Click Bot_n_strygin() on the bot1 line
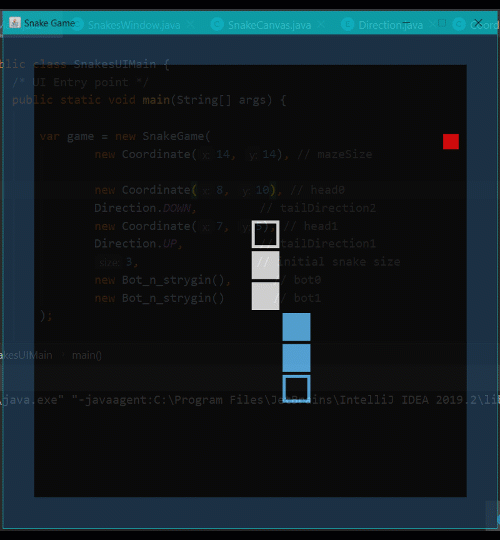 (173, 298)
